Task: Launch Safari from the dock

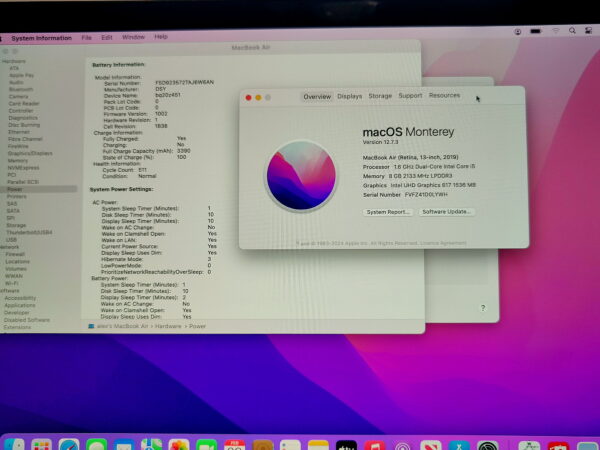Action: point(69,445)
